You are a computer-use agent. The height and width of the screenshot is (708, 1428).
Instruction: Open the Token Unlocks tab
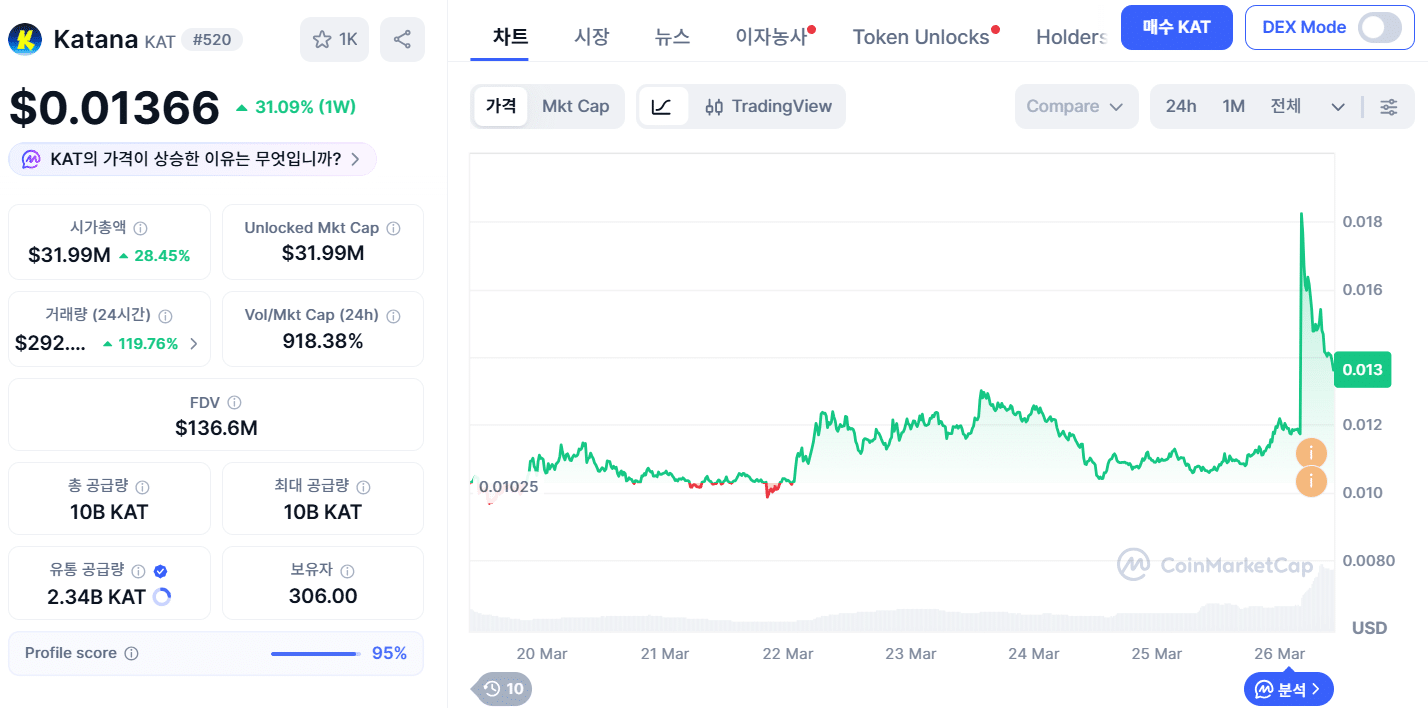point(921,37)
